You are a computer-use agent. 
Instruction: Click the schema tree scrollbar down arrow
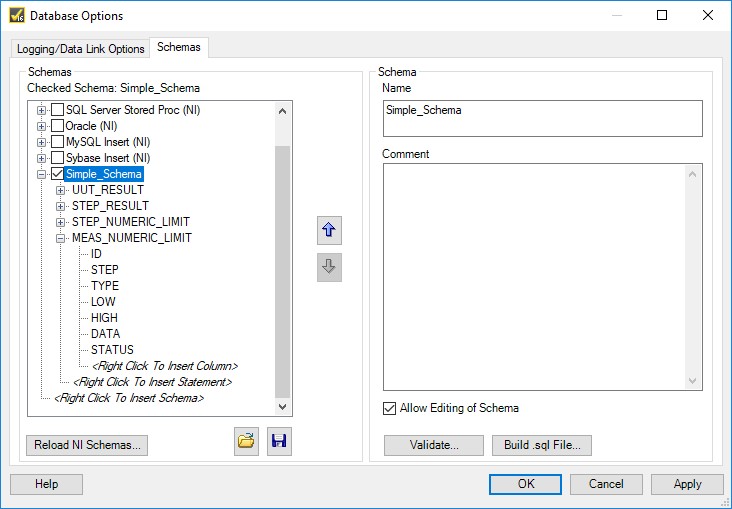pyautogui.click(x=282, y=407)
